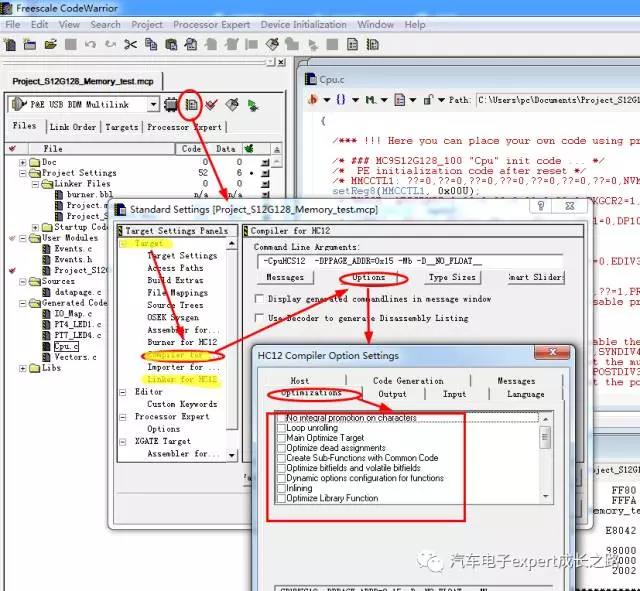
Task: Collapse the Project Settings folder
Action: (22, 173)
